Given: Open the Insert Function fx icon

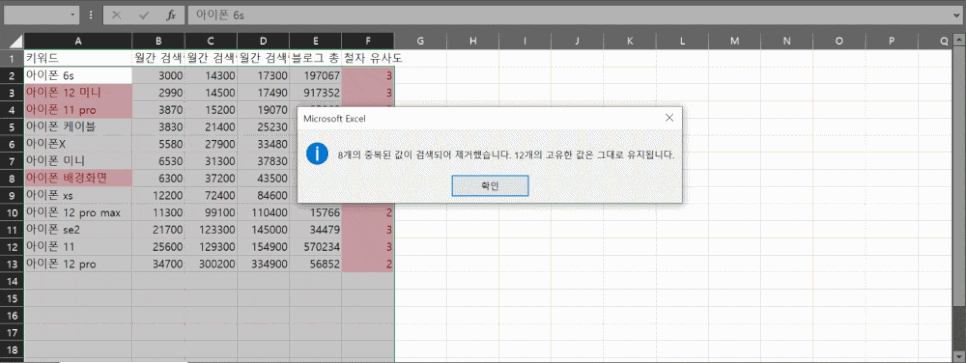Looking at the screenshot, I should [x=171, y=15].
